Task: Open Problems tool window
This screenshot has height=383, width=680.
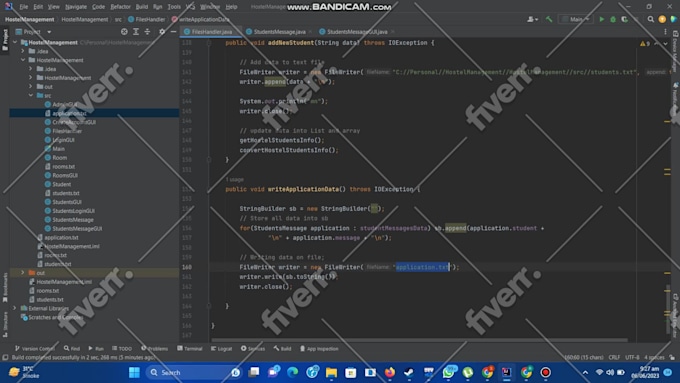Action: click(154, 349)
